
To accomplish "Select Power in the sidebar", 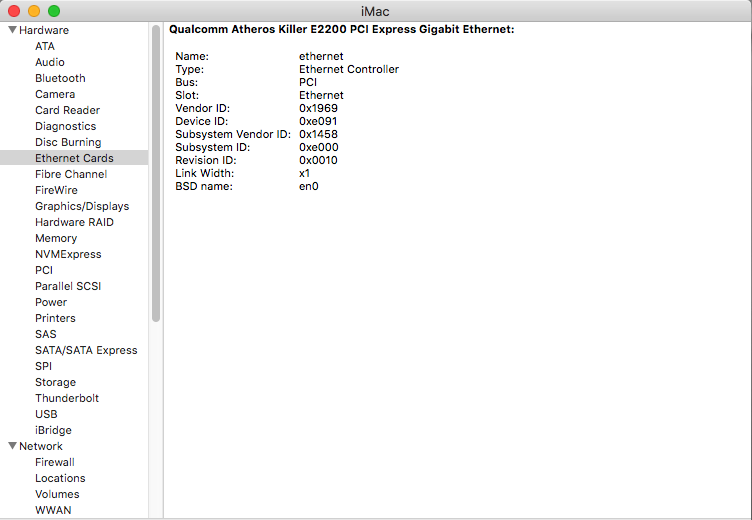I will (x=51, y=302).
